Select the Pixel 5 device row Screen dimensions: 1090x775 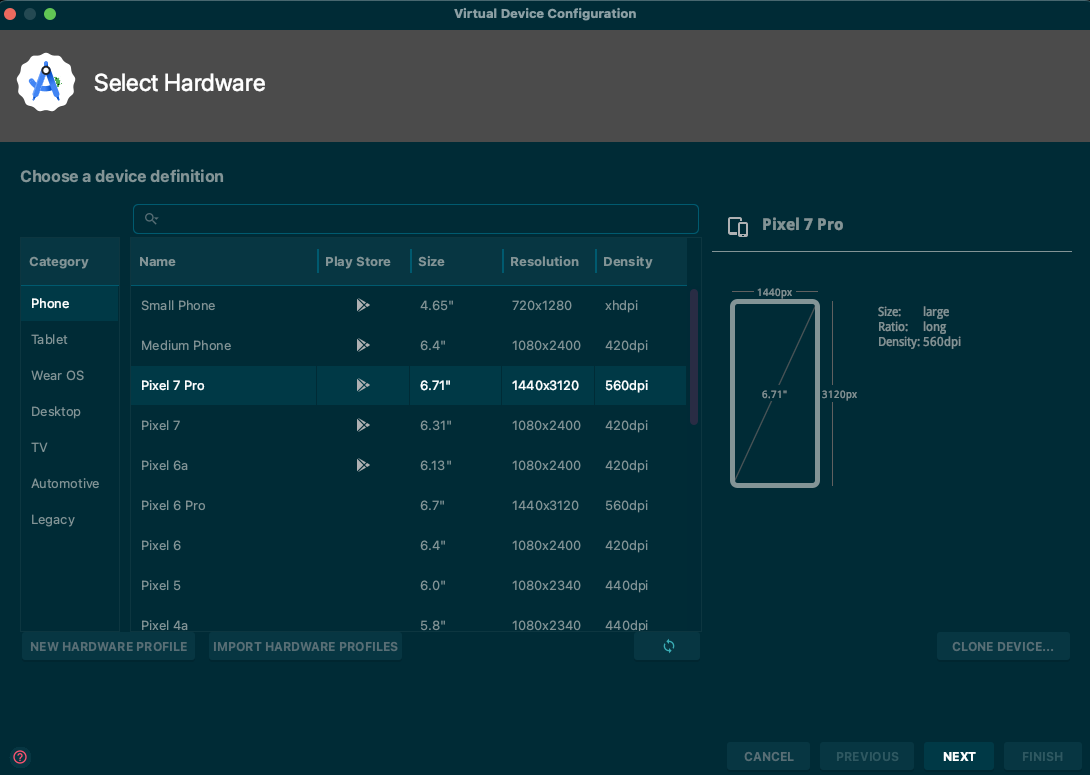[x=409, y=585]
